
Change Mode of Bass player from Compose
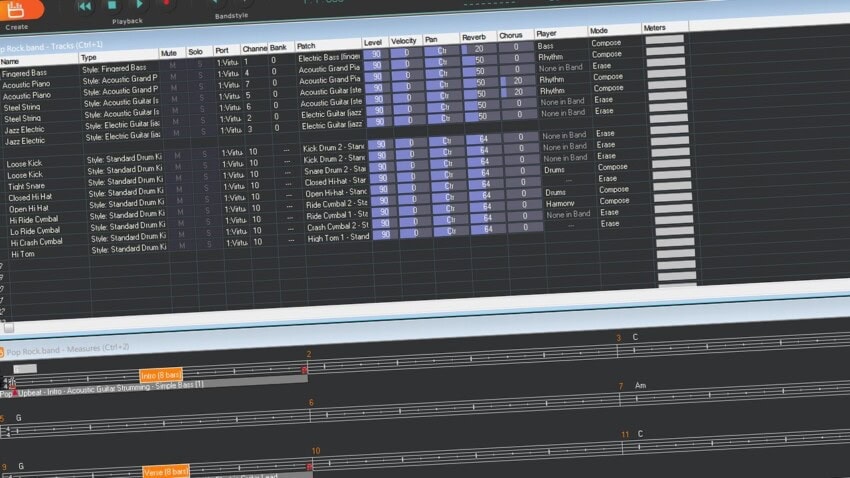[x=606, y=44]
